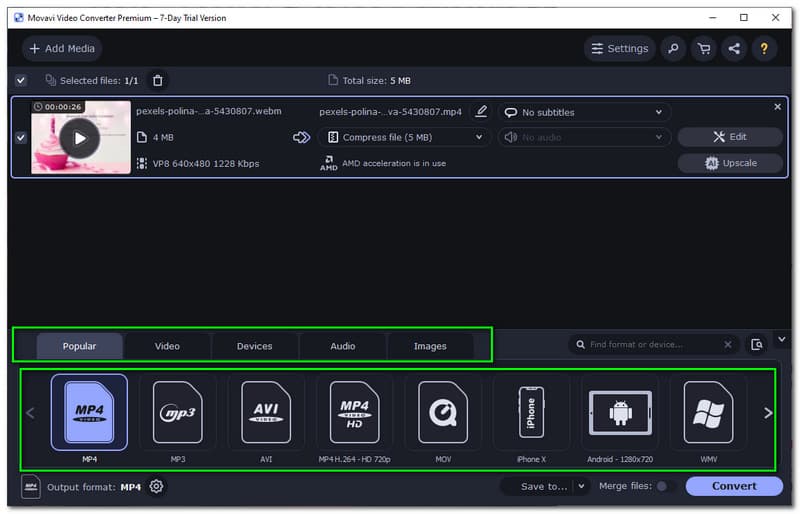Image resolution: width=800 pixels, height=514 pixels.
Task: Switch to the Devices tab
Action: pos(255,346)
